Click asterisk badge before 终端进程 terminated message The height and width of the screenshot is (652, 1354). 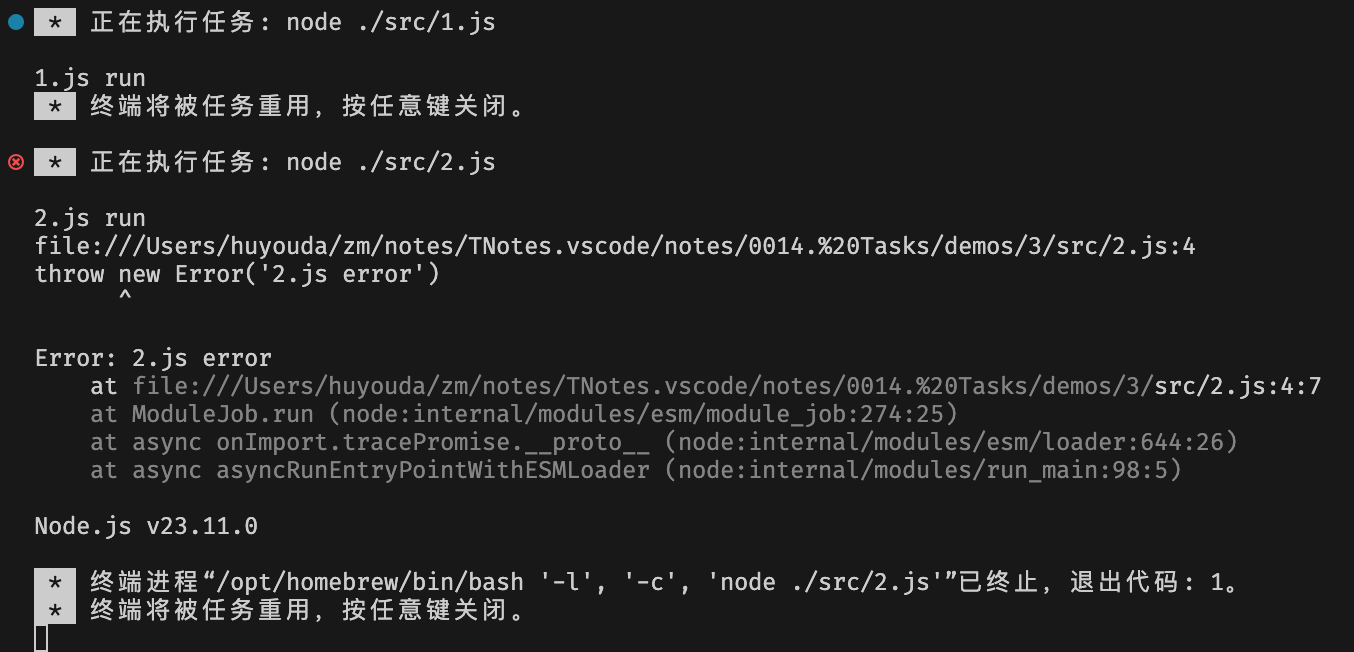(54, 582)
